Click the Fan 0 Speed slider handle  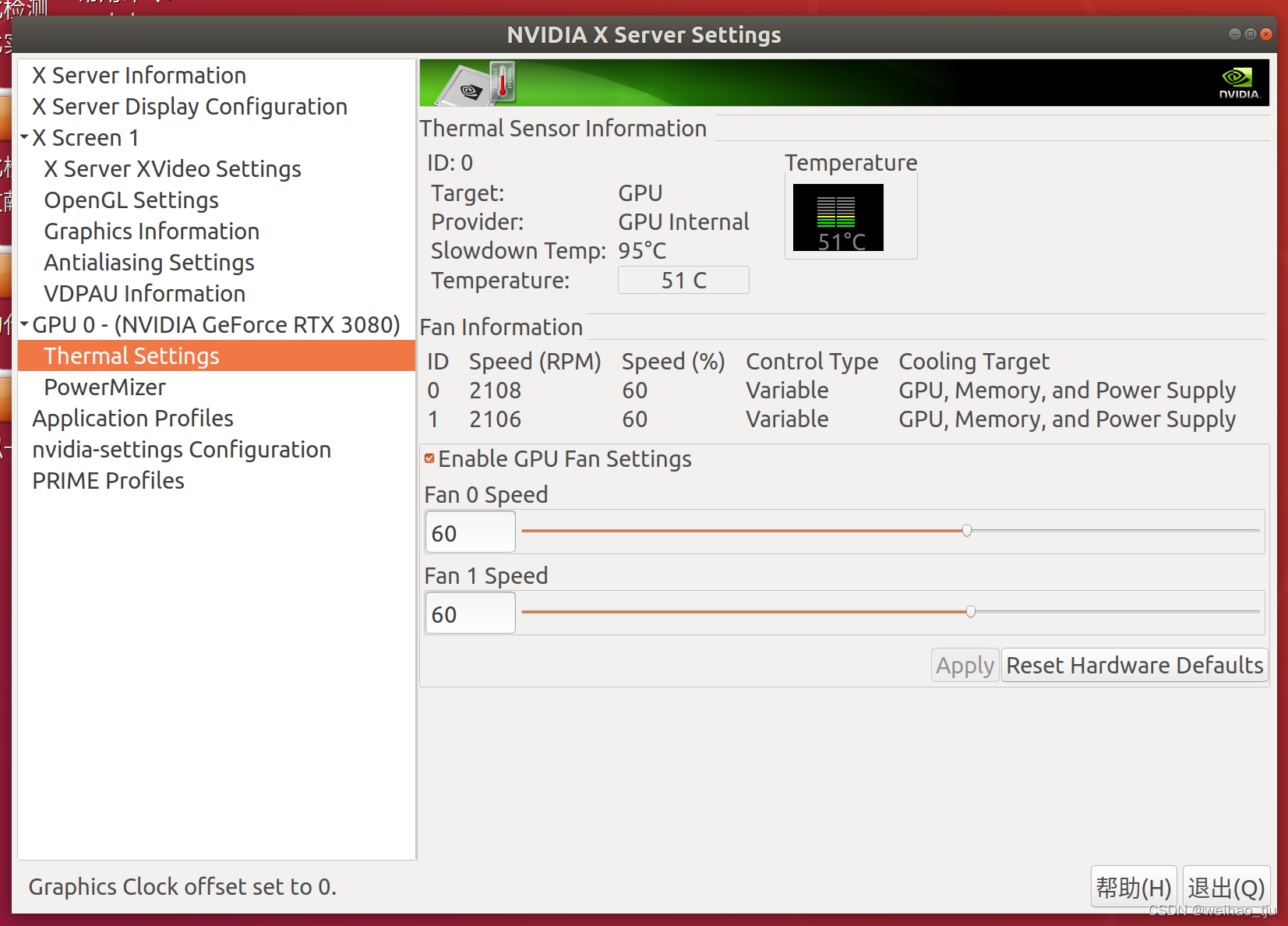tap(967, 531)
